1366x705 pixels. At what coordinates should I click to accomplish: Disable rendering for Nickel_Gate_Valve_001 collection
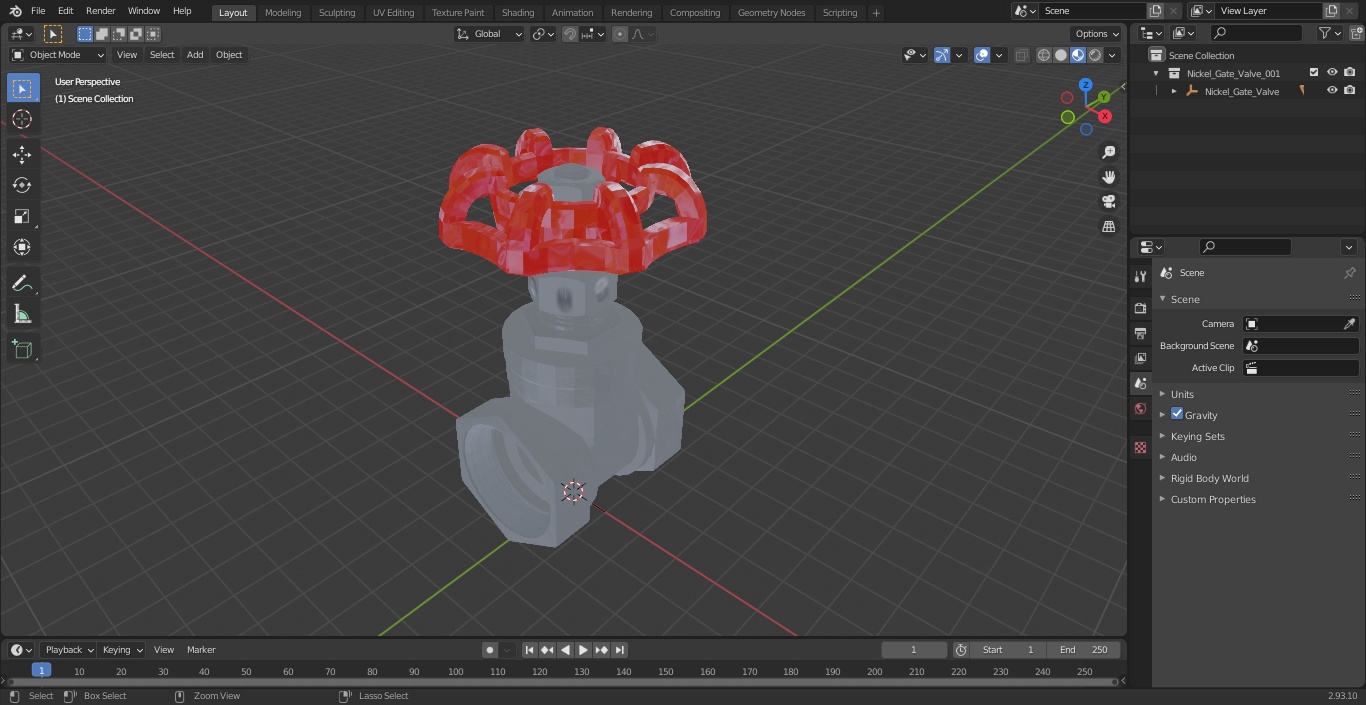coord(1350,73)
